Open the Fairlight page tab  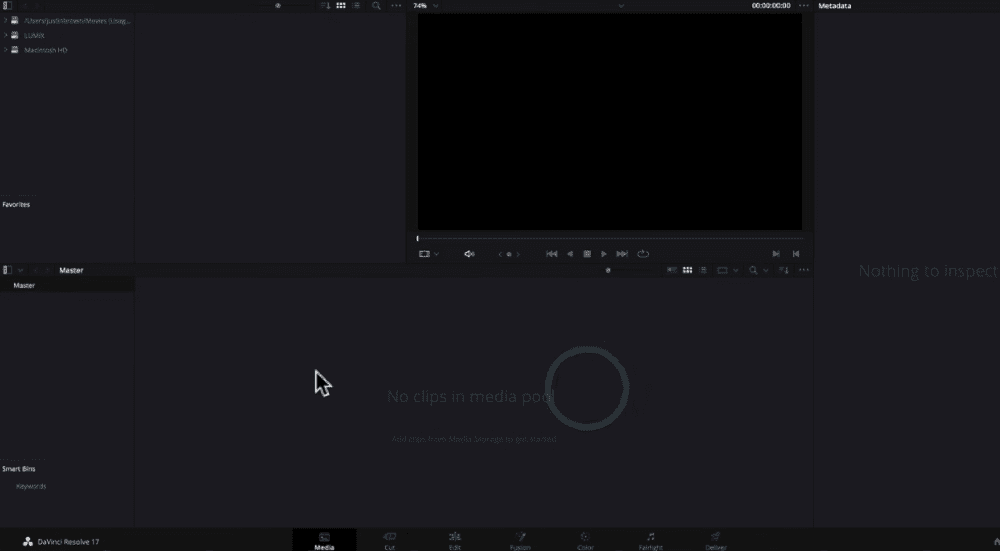[650, 541]
